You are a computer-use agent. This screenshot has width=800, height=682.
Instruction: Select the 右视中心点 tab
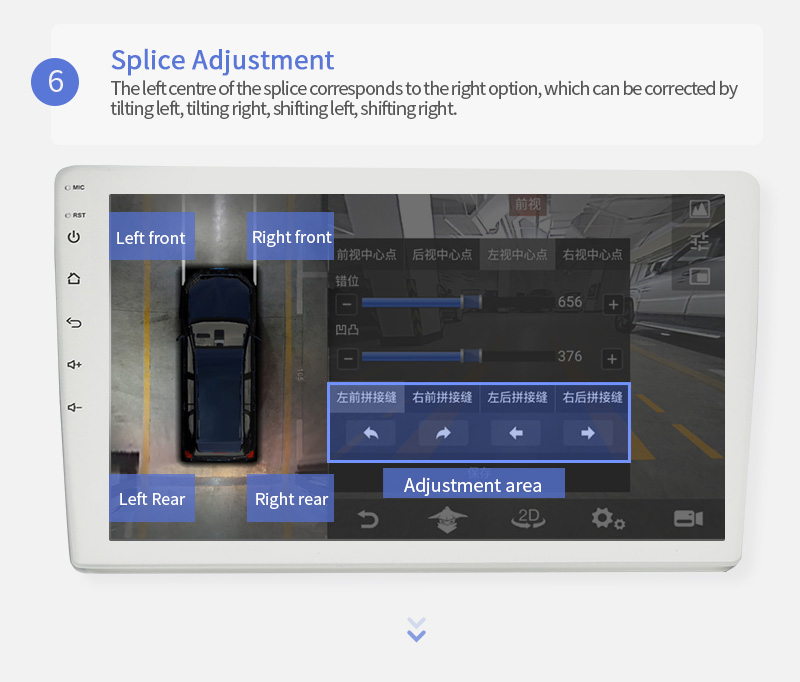(592, 255)
